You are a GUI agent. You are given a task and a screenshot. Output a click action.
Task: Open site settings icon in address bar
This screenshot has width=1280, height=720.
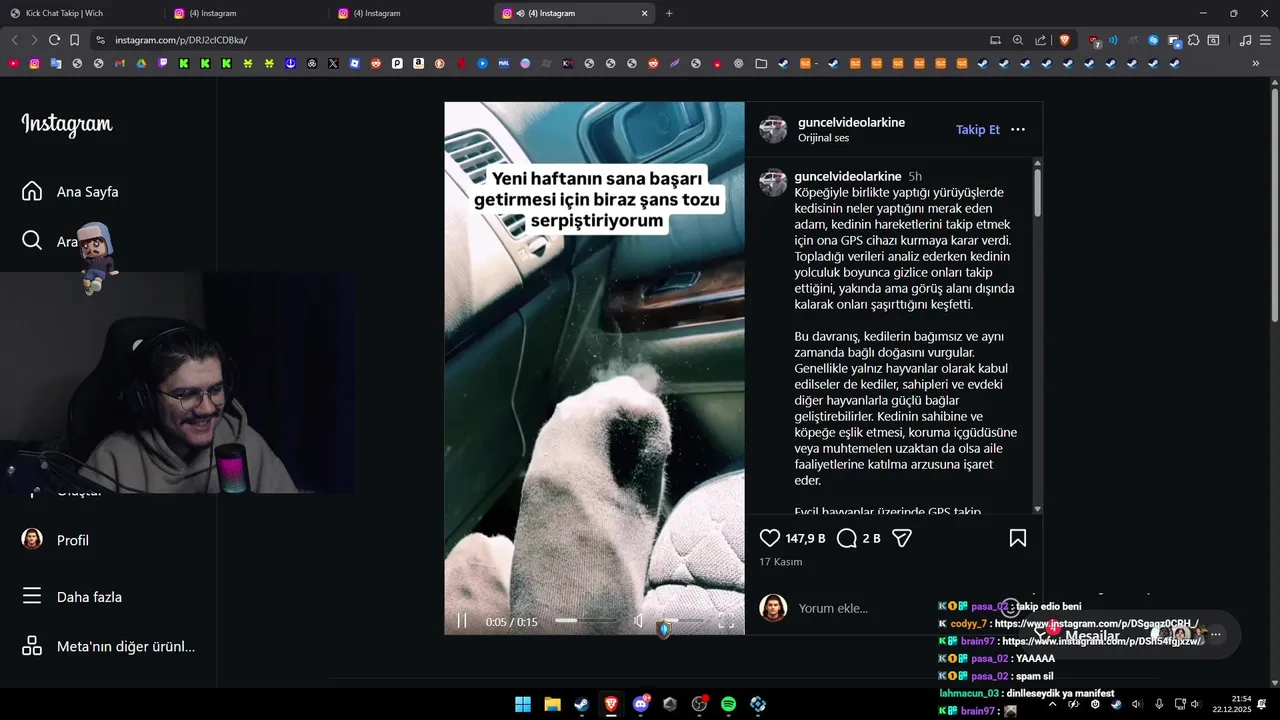click(100, 40)
